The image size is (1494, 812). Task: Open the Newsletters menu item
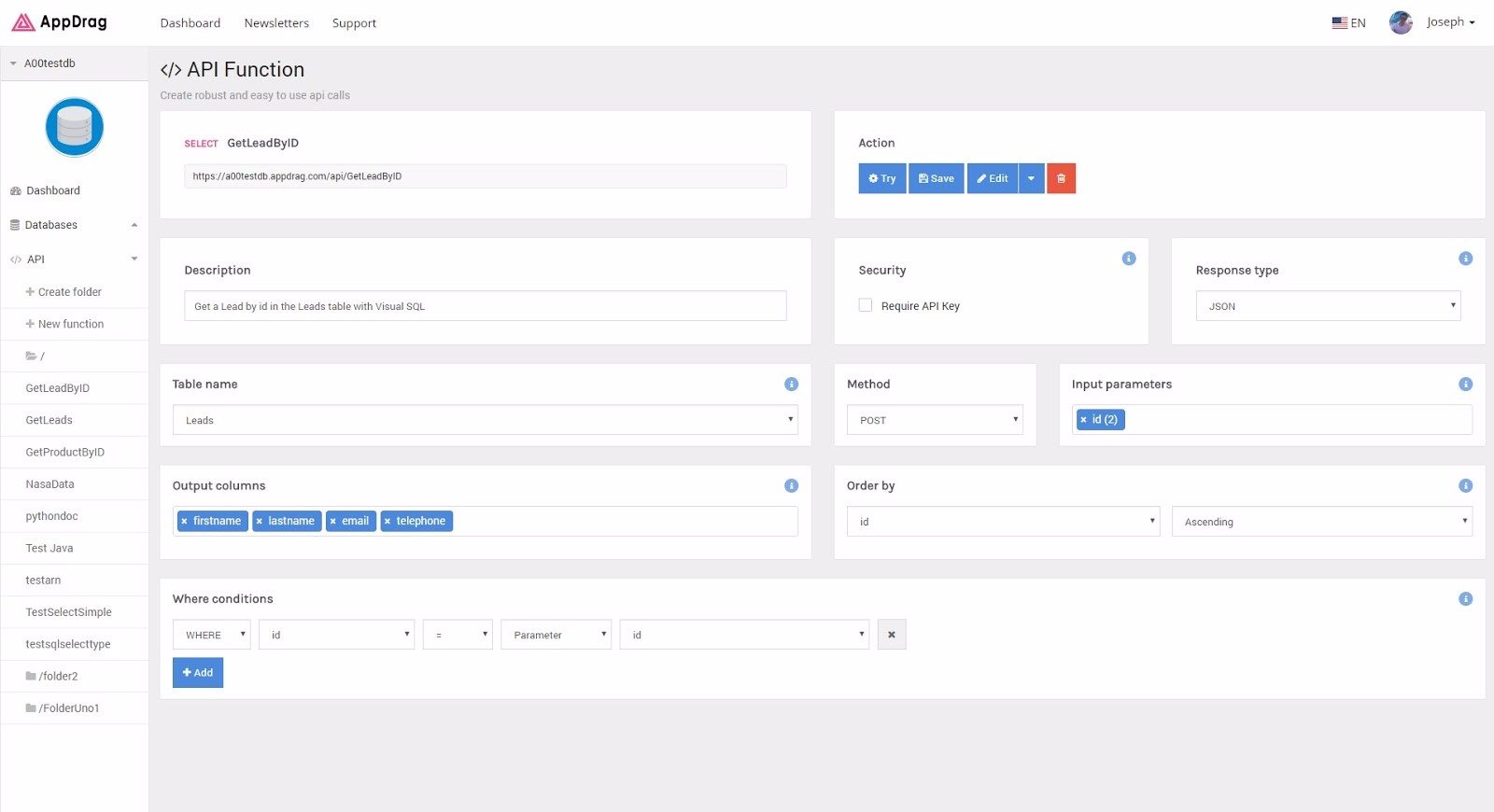point(276,23)
